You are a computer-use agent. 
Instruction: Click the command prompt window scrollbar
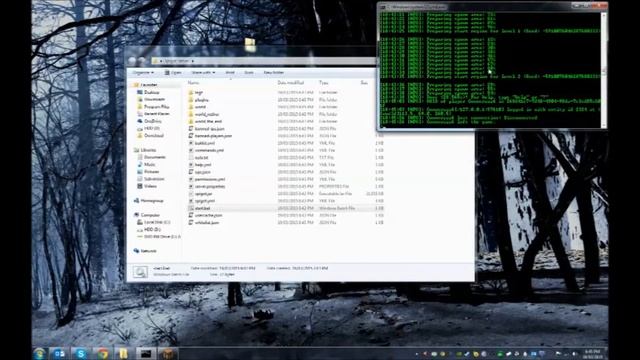click(604, 70)
